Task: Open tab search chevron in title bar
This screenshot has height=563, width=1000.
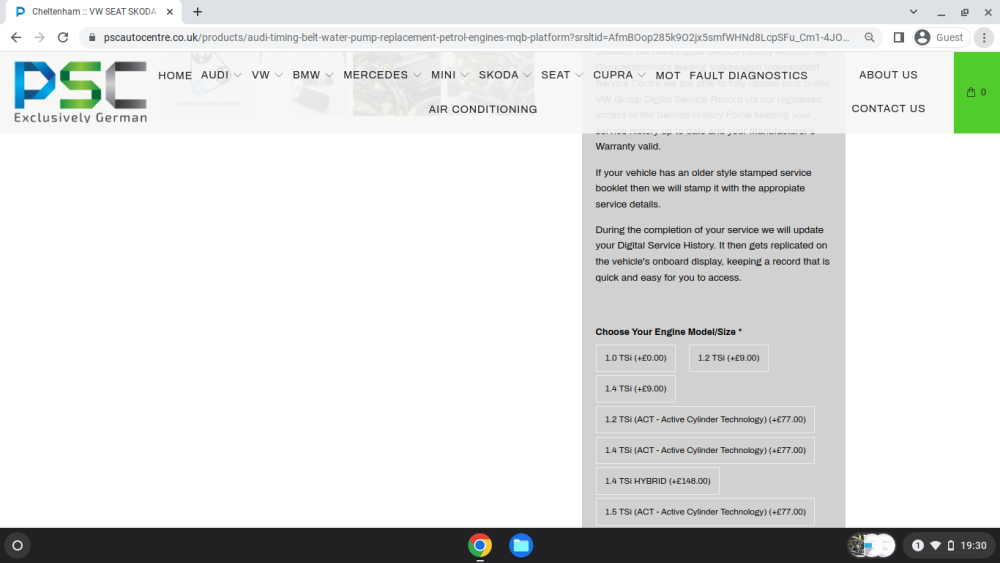Action: [913, 11]
